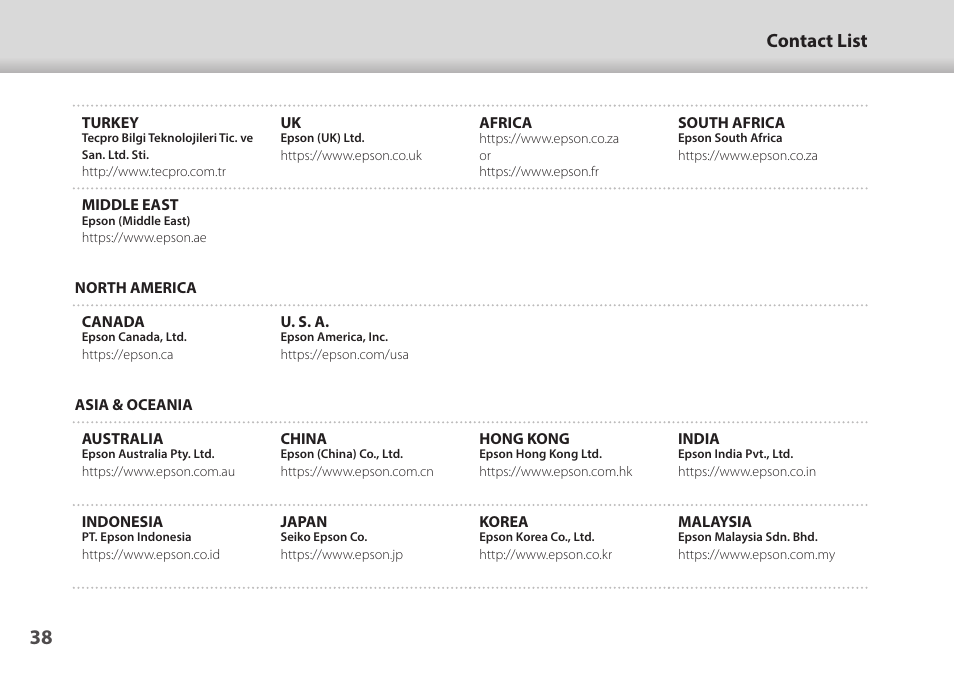Viewport: 954px width, 673px height.
Task: Open the https://www.epson.co.id link
Action: 151,555
